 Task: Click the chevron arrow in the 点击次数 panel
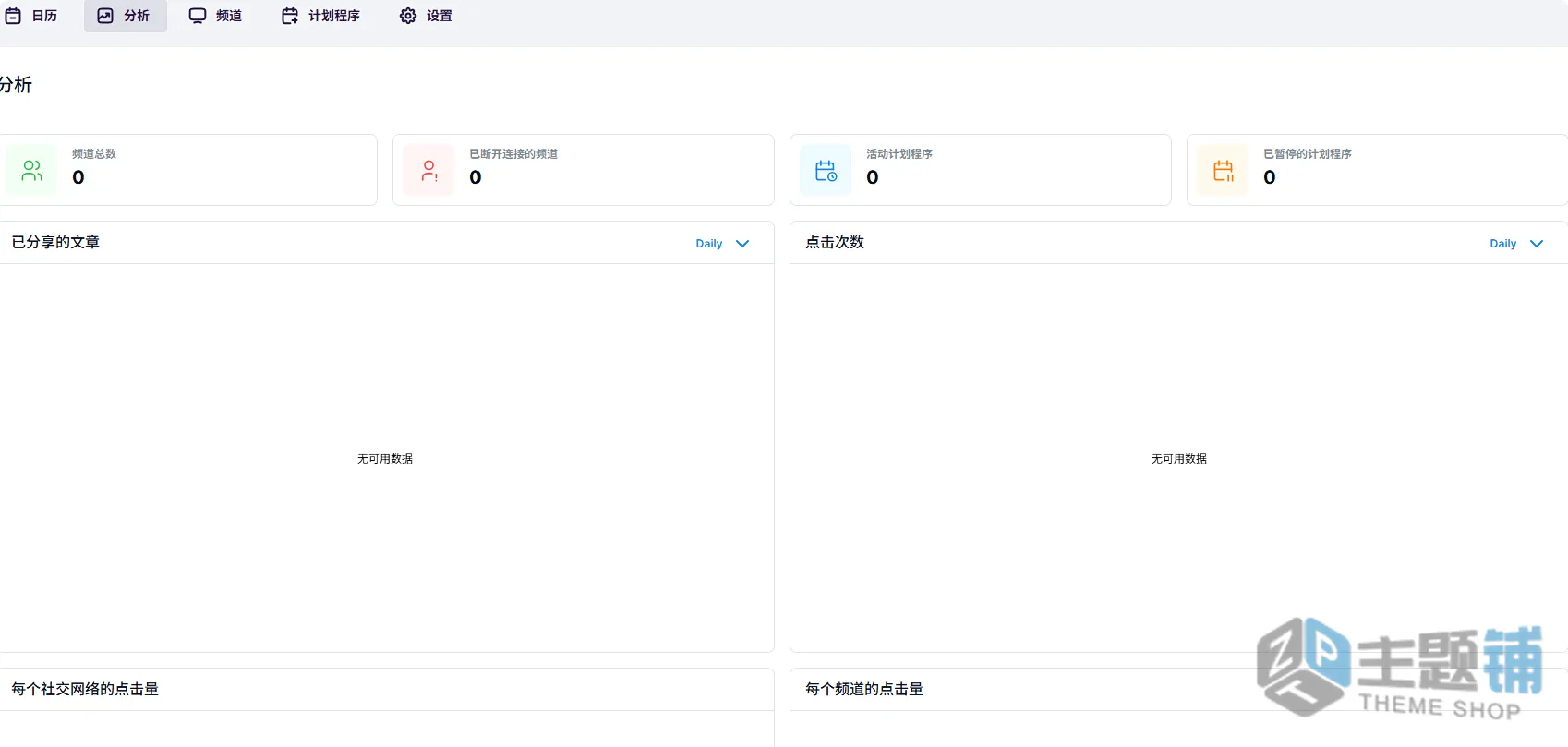point(1537,244)
